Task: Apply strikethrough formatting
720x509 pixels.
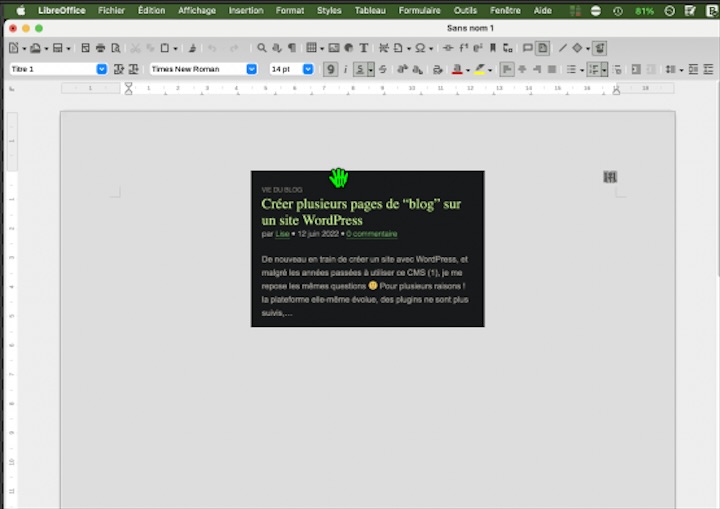Action: click(x=383, y=70)
